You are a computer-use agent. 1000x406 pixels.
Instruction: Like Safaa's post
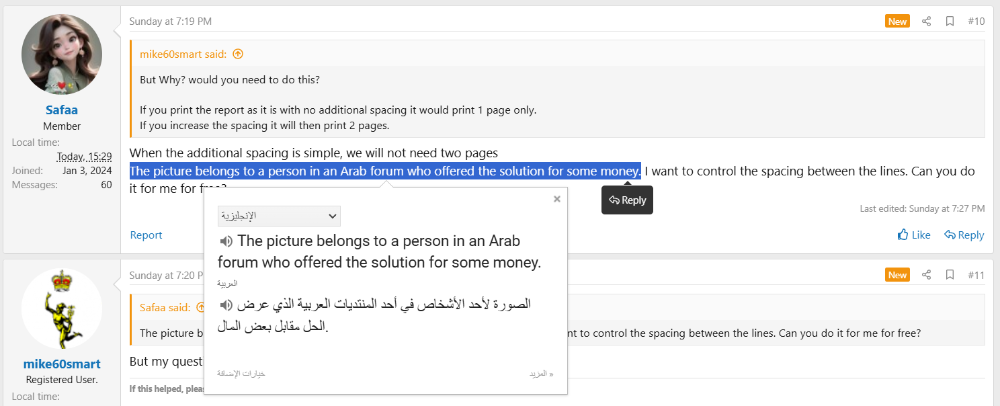914,235
